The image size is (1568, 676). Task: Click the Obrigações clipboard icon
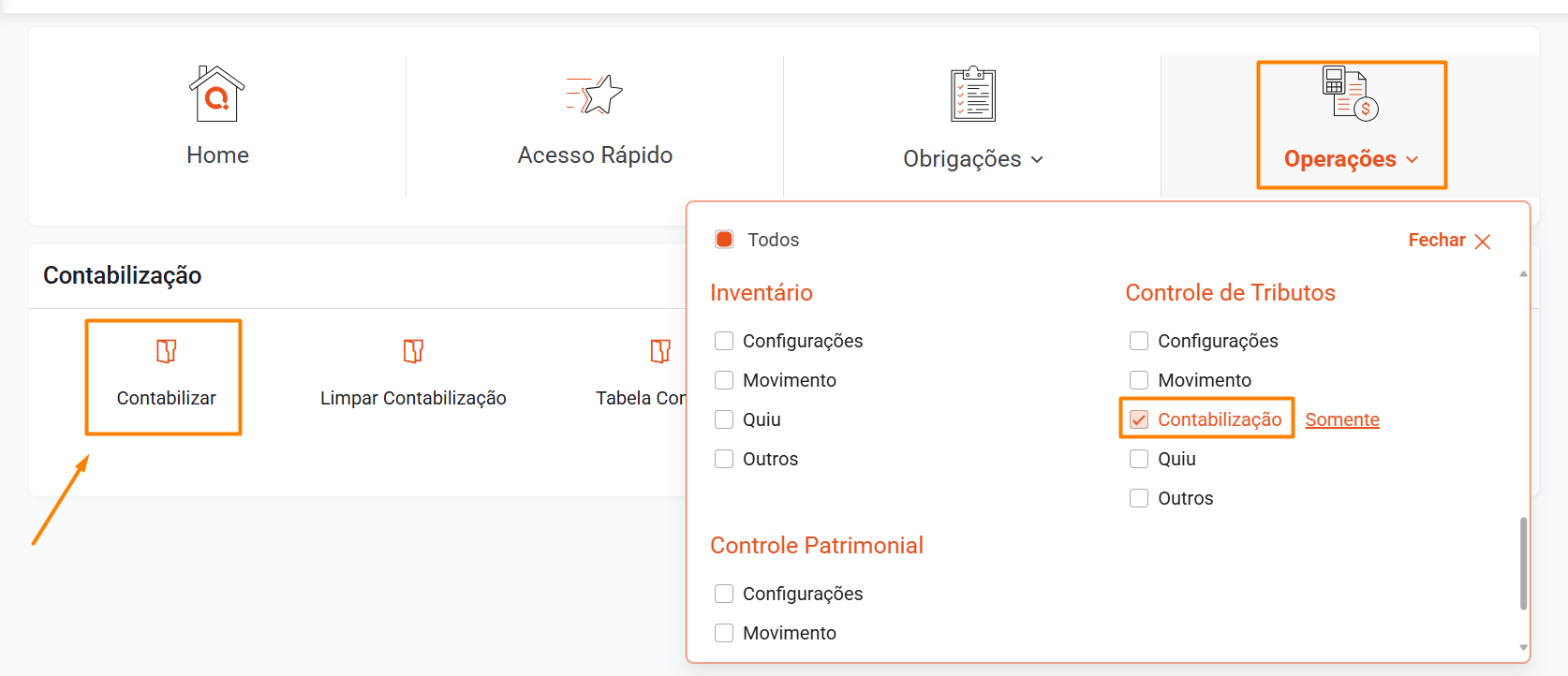973,94
